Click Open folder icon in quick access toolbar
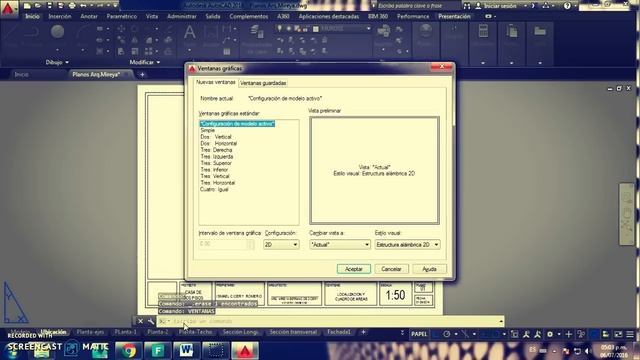 tap(38, 6)
